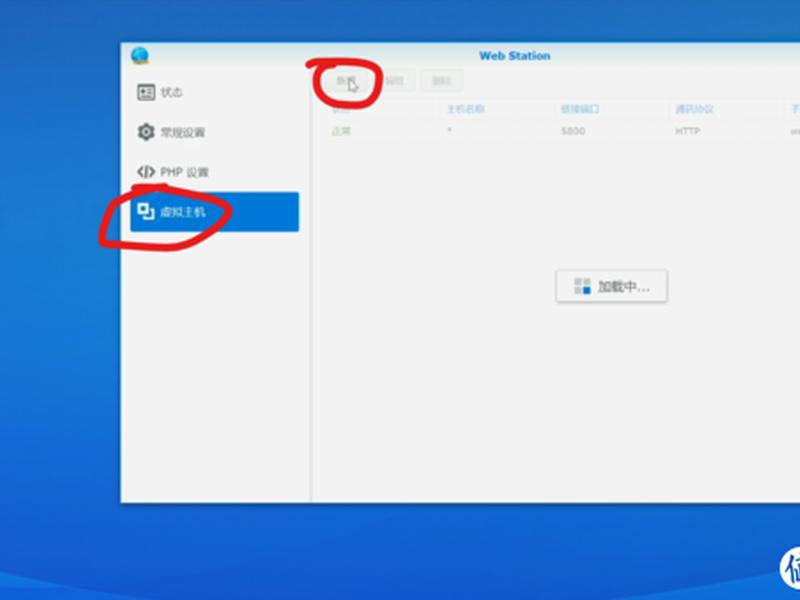800x600 pixels.
Task: Click the 新增 create button in toolbar
Action: [x=346, y=81]
